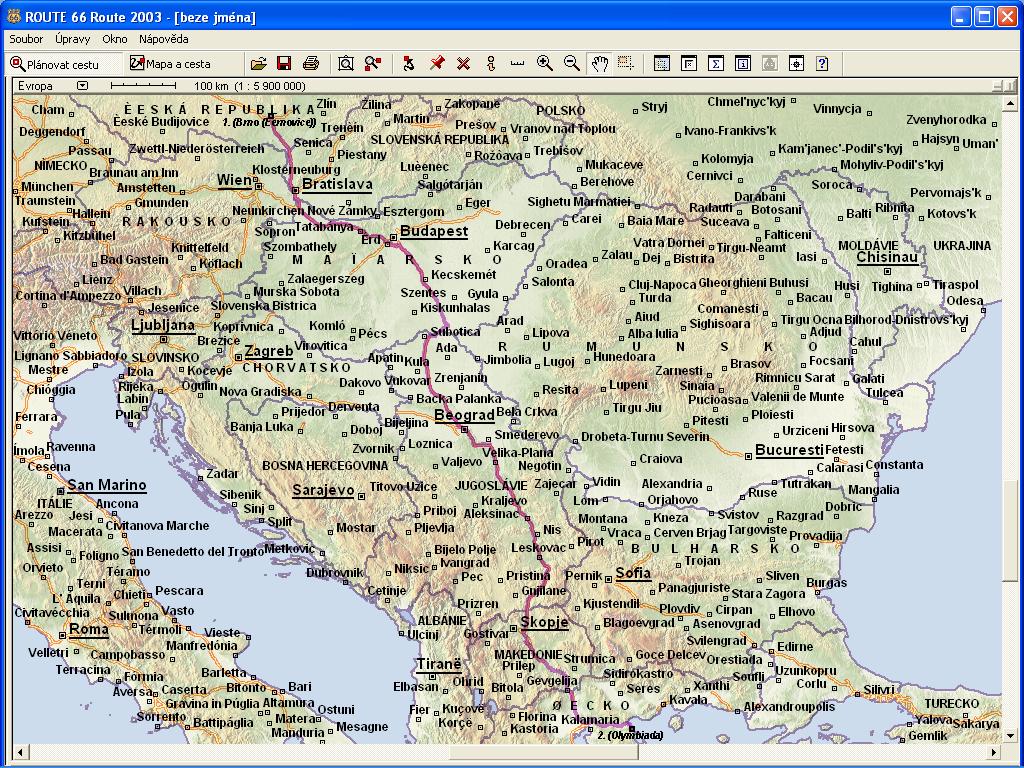Select the dotted rectangle selection tool
The height and width of the screenshot is (768, 1024).
pos(626,63)
